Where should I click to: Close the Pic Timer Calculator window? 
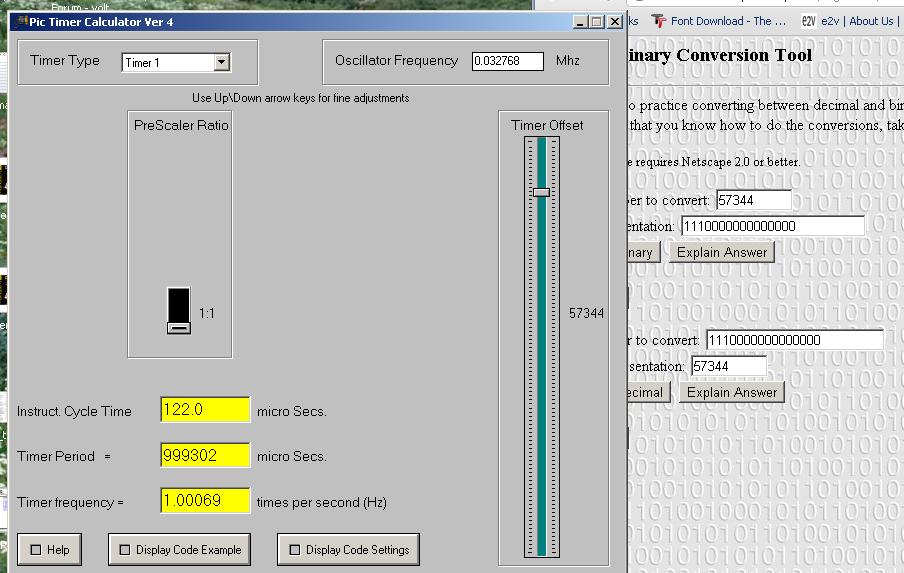[615, 22]
